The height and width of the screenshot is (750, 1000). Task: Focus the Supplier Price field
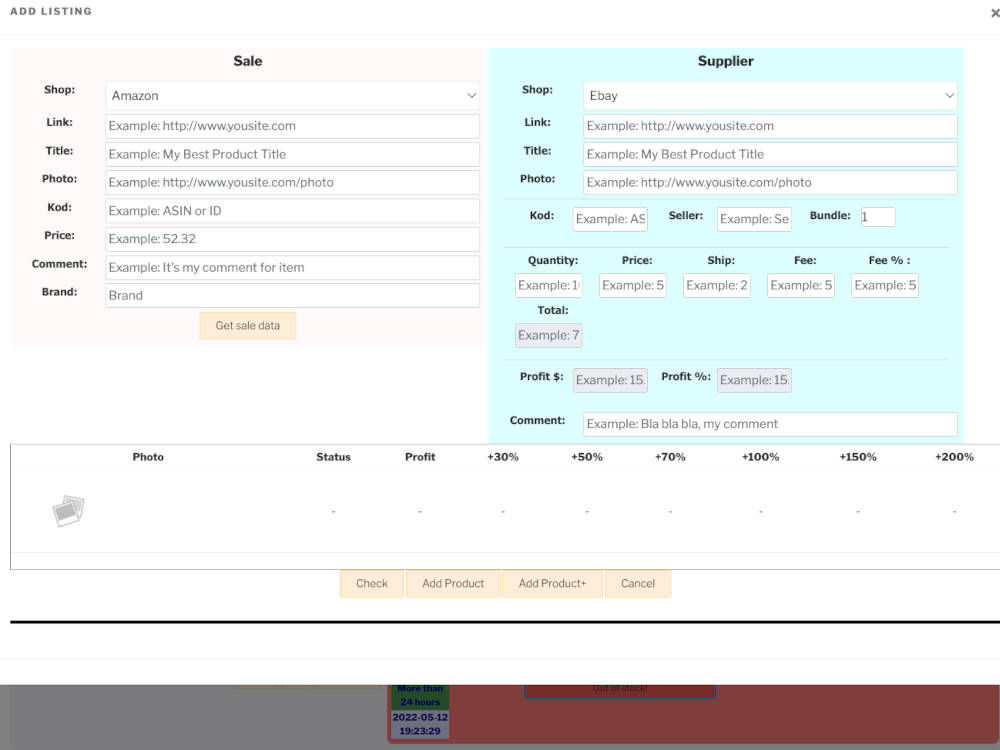coord(633,286)
